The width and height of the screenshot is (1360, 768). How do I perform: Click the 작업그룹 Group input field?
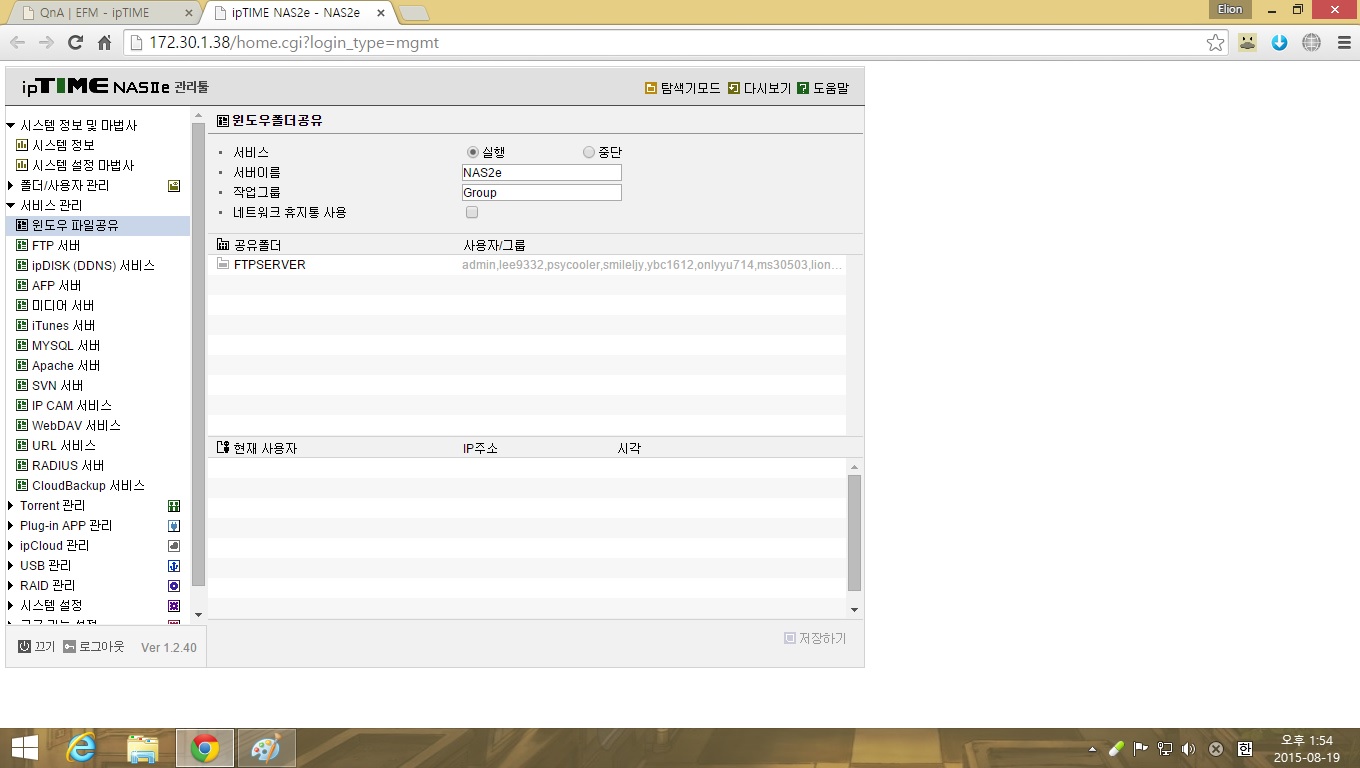click(x=542, y=193)
